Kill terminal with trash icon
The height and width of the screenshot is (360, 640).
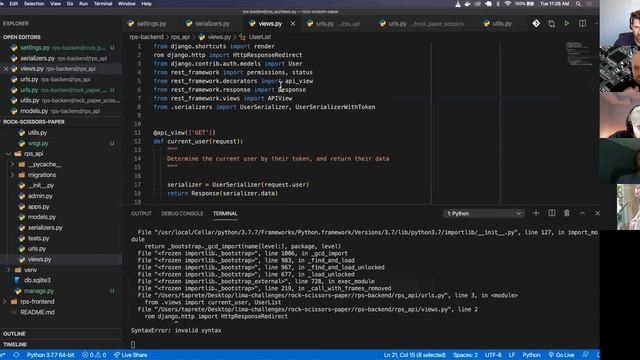tap(567, 213)
